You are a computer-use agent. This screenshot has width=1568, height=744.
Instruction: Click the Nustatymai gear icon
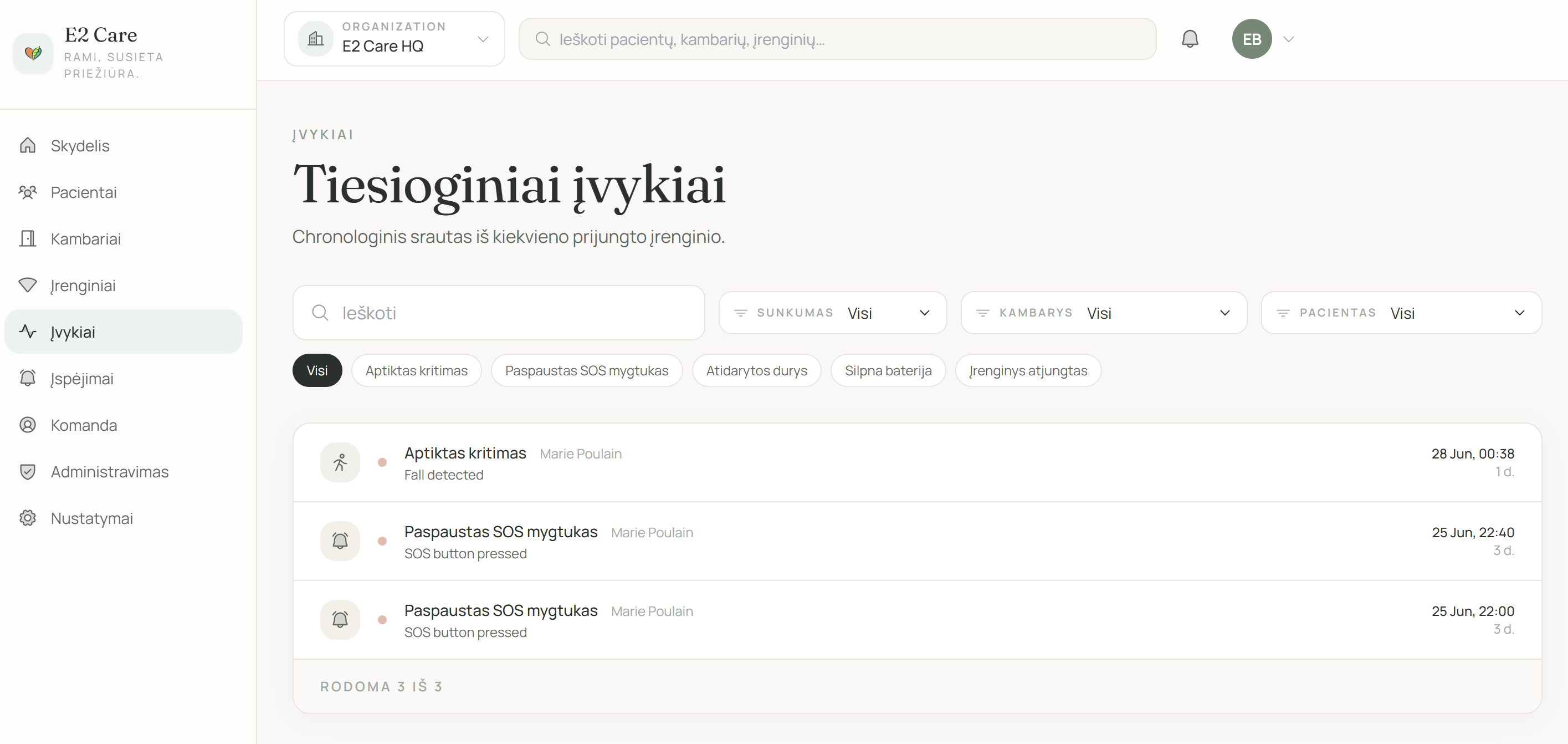[x=27, y=518]
